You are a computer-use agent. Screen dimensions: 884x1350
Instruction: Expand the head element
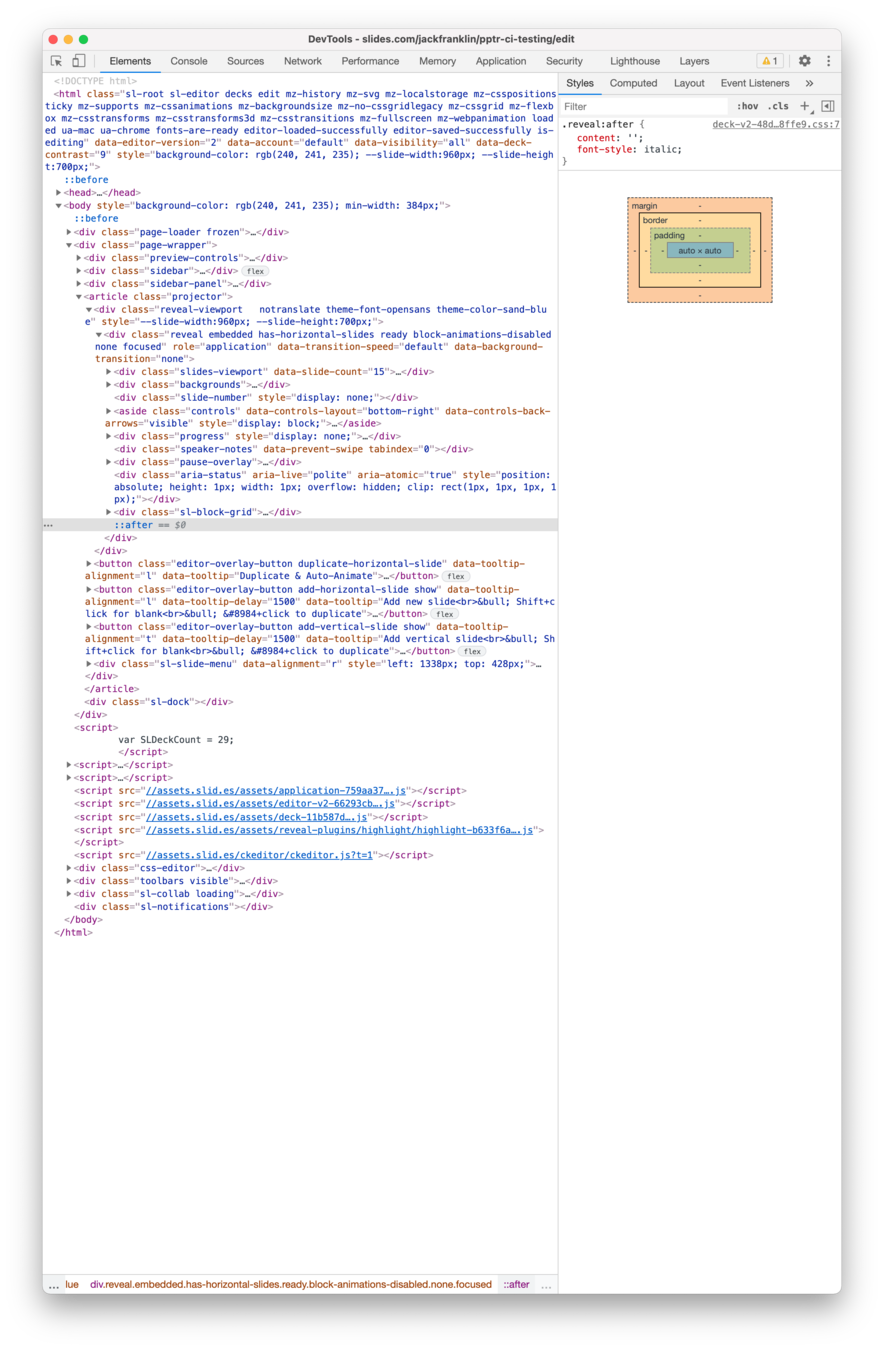click(59, 193)
